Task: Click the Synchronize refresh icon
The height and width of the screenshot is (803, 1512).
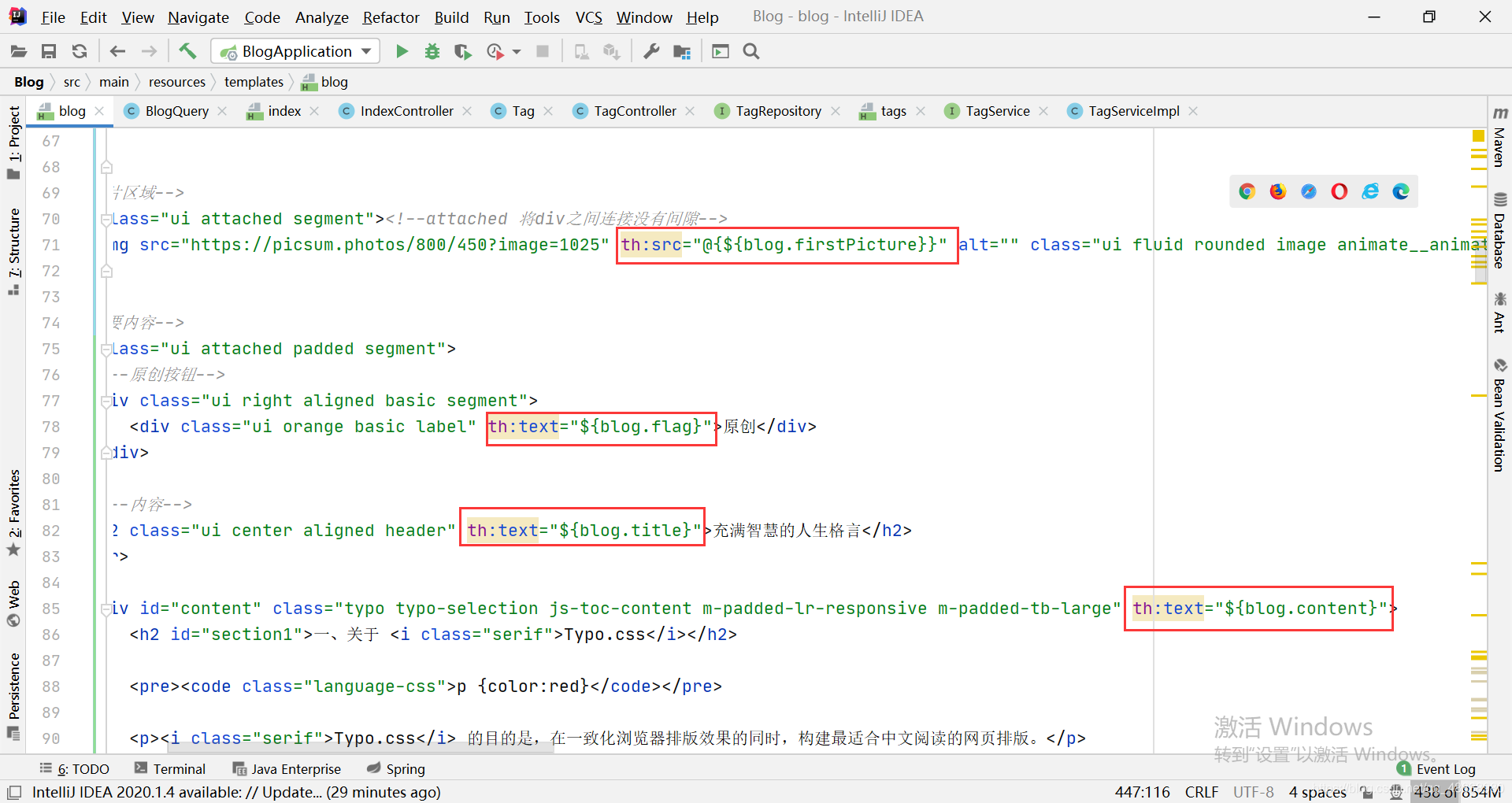Action: [x=80, y=52]
